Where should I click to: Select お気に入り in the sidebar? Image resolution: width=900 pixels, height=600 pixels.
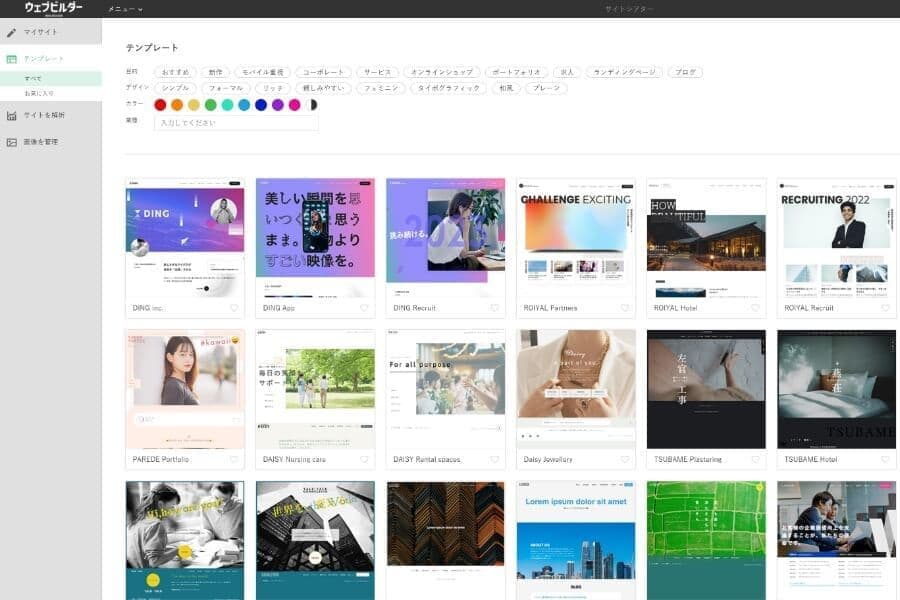39,93
